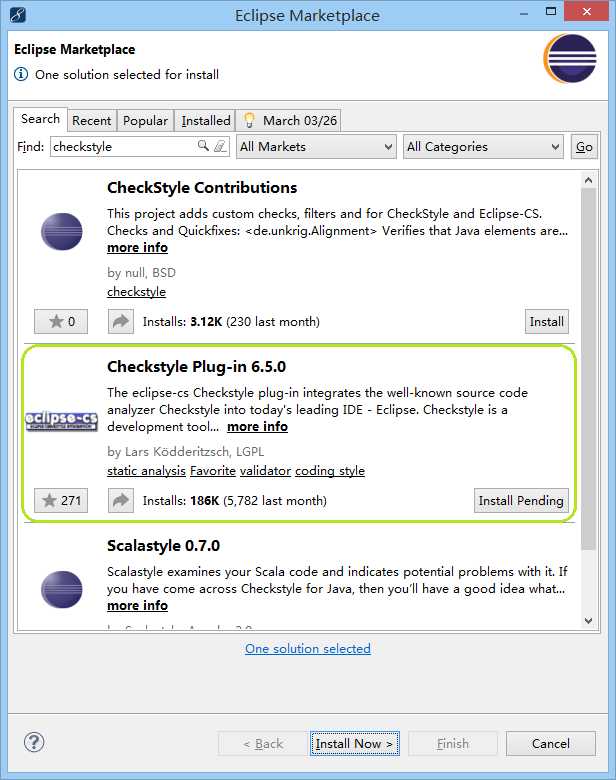
Task: Click the info icon beside status message
Action: [x=21, y=75]
